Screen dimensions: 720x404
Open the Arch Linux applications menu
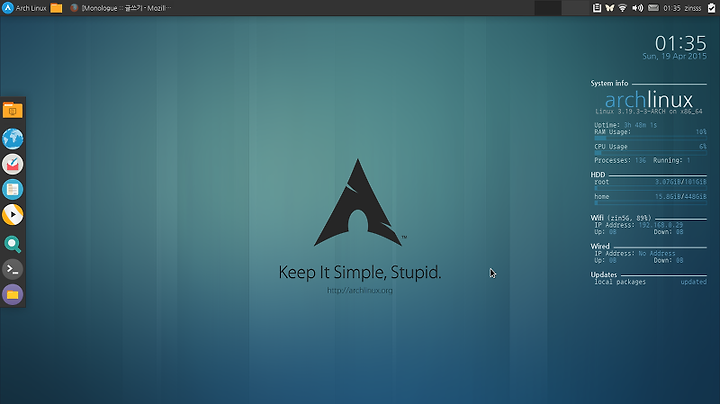[x=24, y=8]
